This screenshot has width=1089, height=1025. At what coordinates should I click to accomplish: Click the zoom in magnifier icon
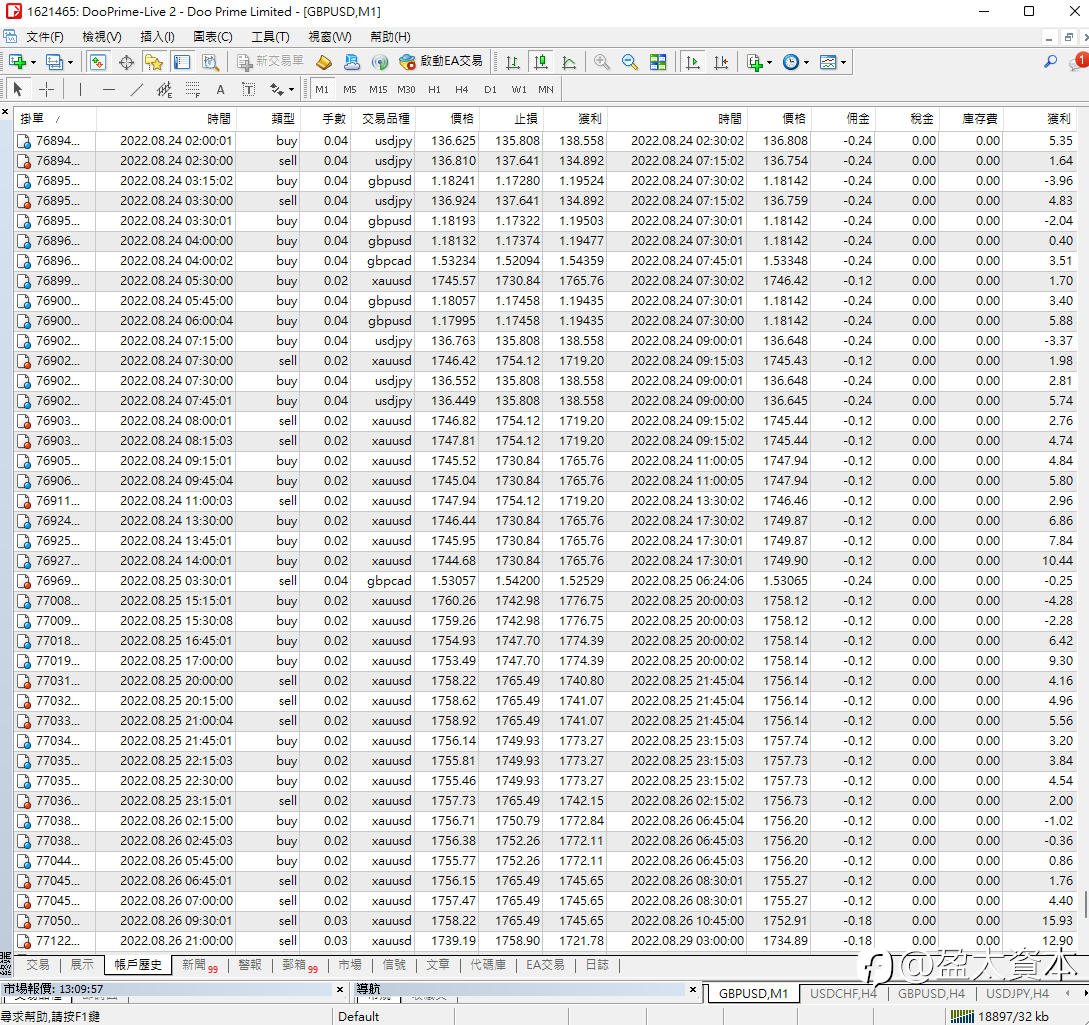pyautogui.click(x=601, y=62)
